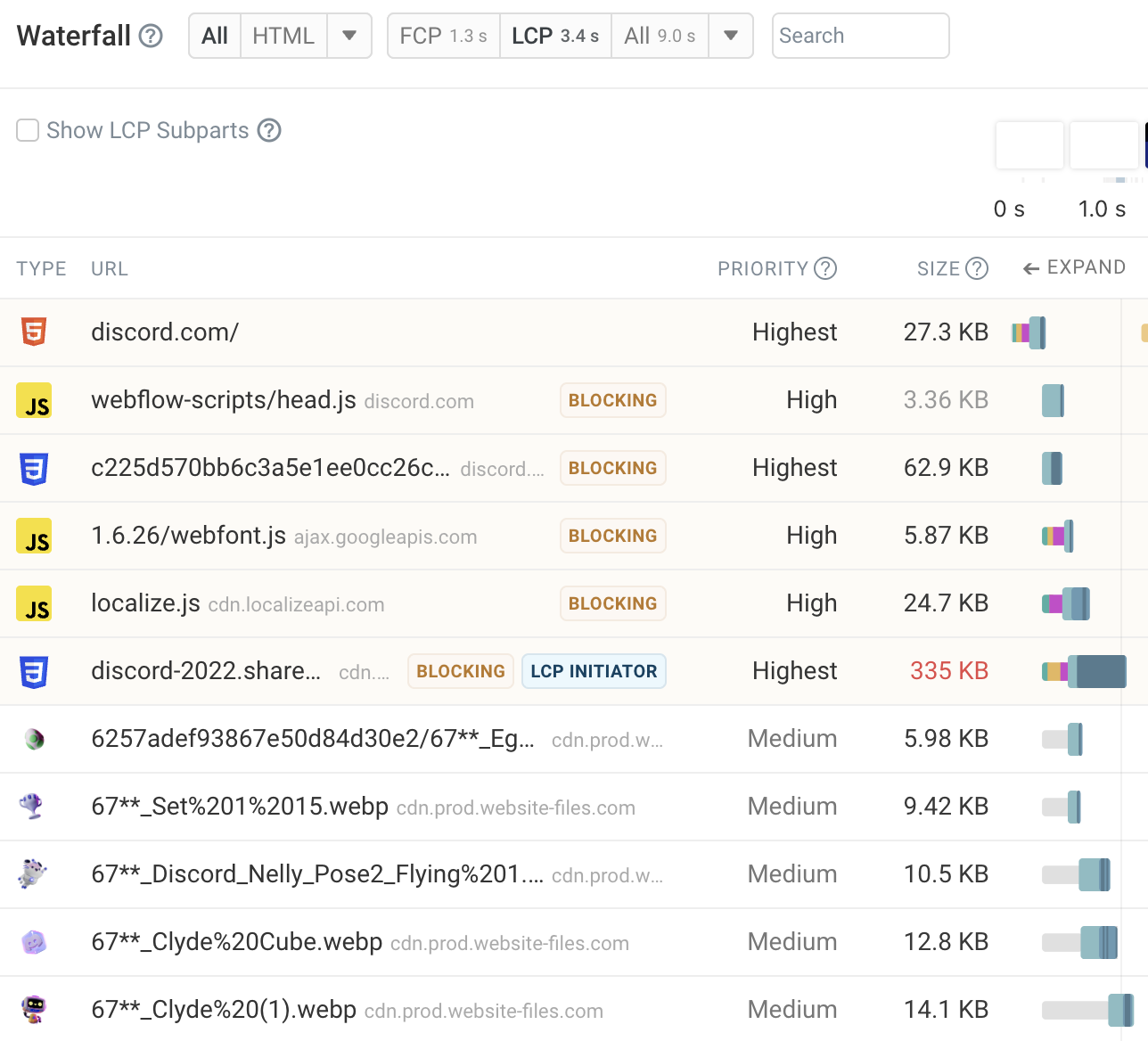Click the image thumbnail for 6257adef93867e50d84d30e2

coord(34,739)
